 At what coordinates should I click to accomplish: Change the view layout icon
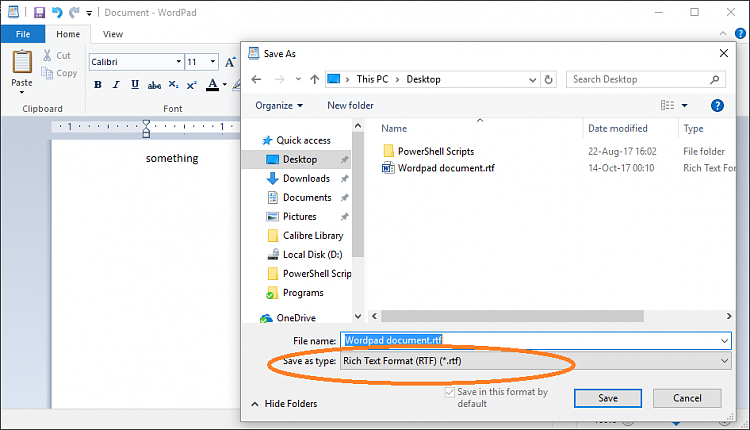pyautogui.click(x=667, y=105)
